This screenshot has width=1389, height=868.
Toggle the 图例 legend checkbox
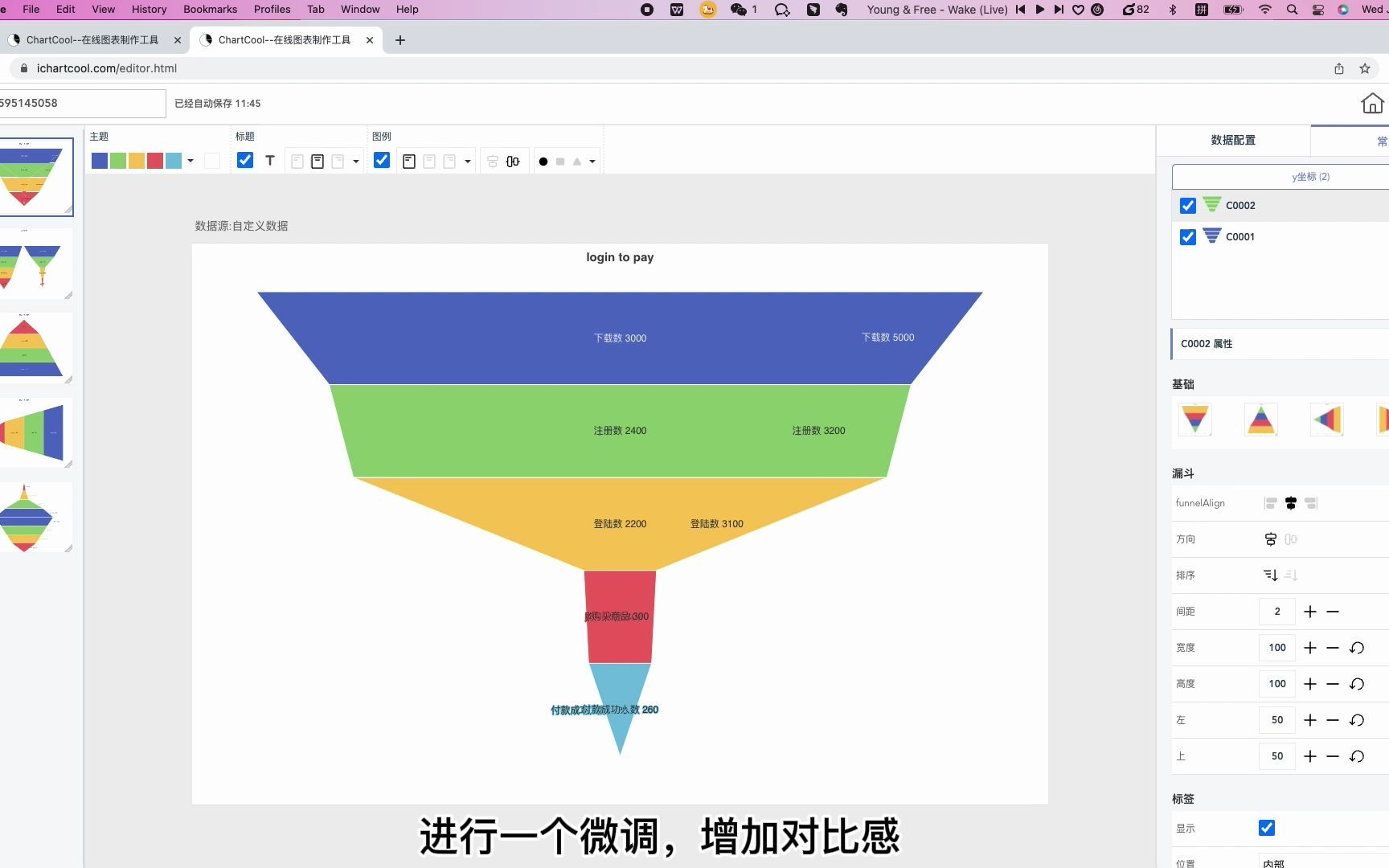[382, 161]
